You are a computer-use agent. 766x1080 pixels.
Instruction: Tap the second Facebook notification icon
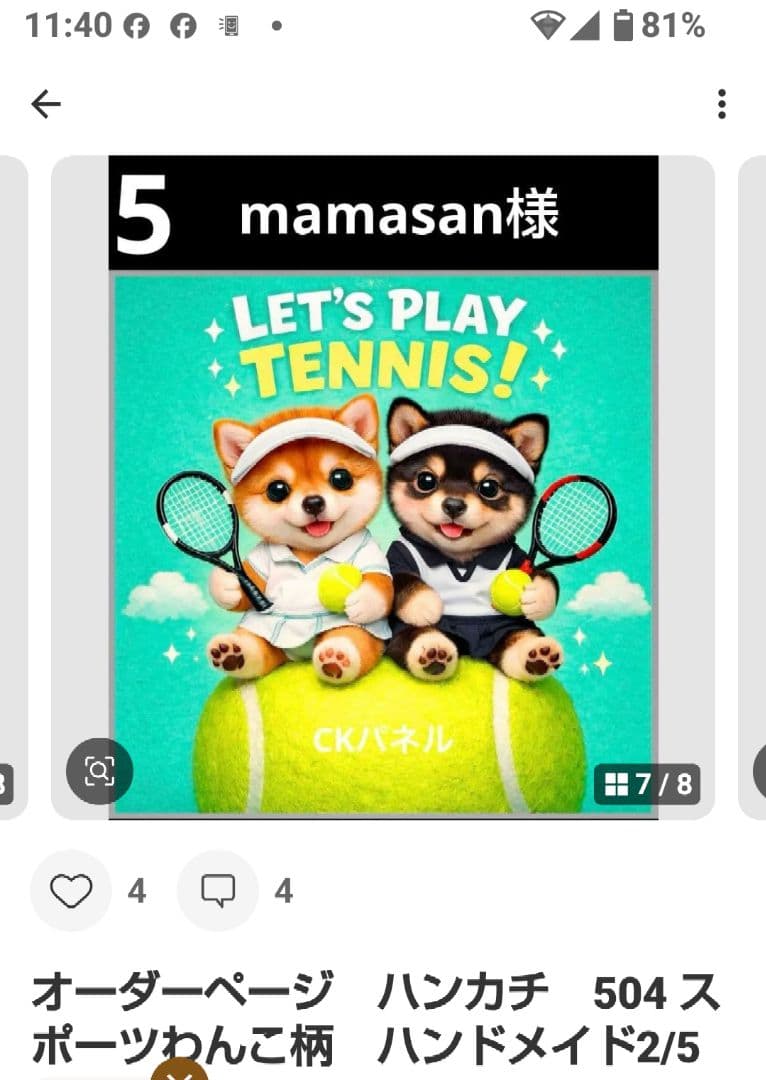pos(183,26)
